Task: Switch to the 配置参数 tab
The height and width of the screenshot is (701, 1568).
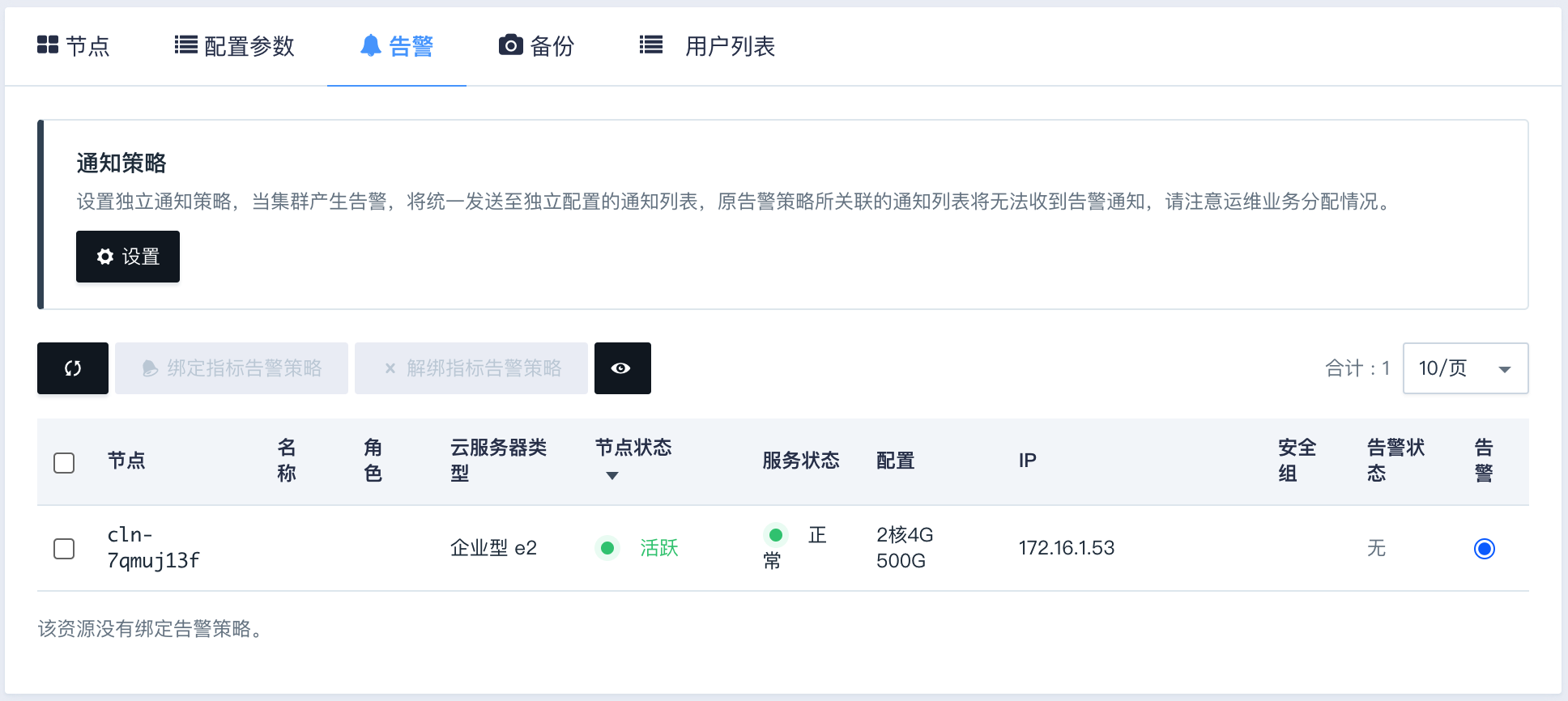Action: coord(234,46)
